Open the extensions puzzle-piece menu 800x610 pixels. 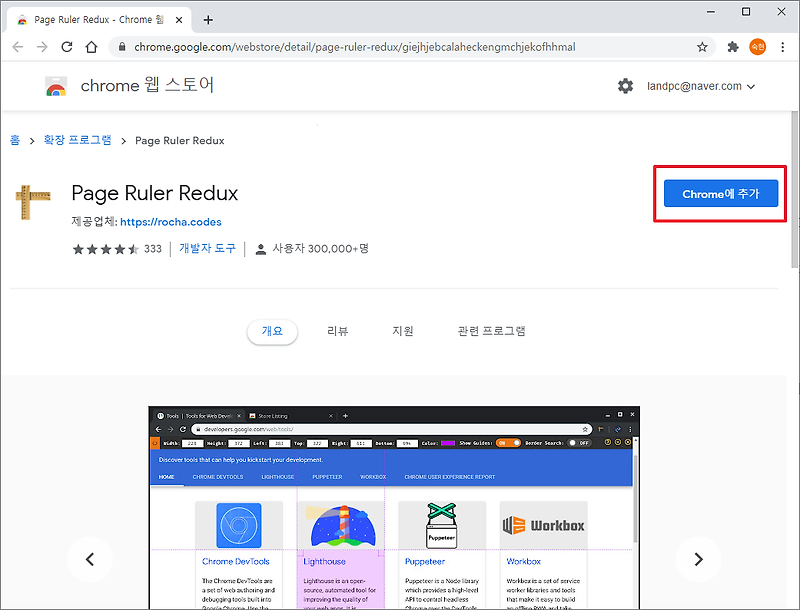coord(733,46)
